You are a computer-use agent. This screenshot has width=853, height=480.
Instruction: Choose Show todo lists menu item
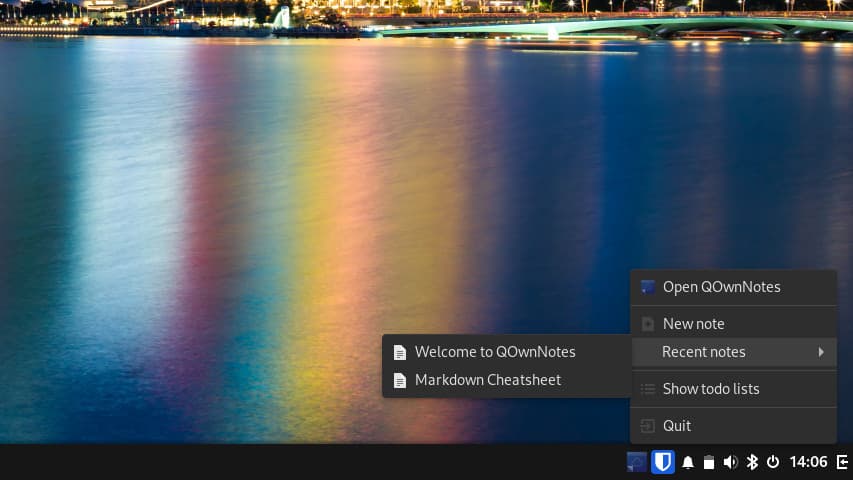[x=710, y=389]
